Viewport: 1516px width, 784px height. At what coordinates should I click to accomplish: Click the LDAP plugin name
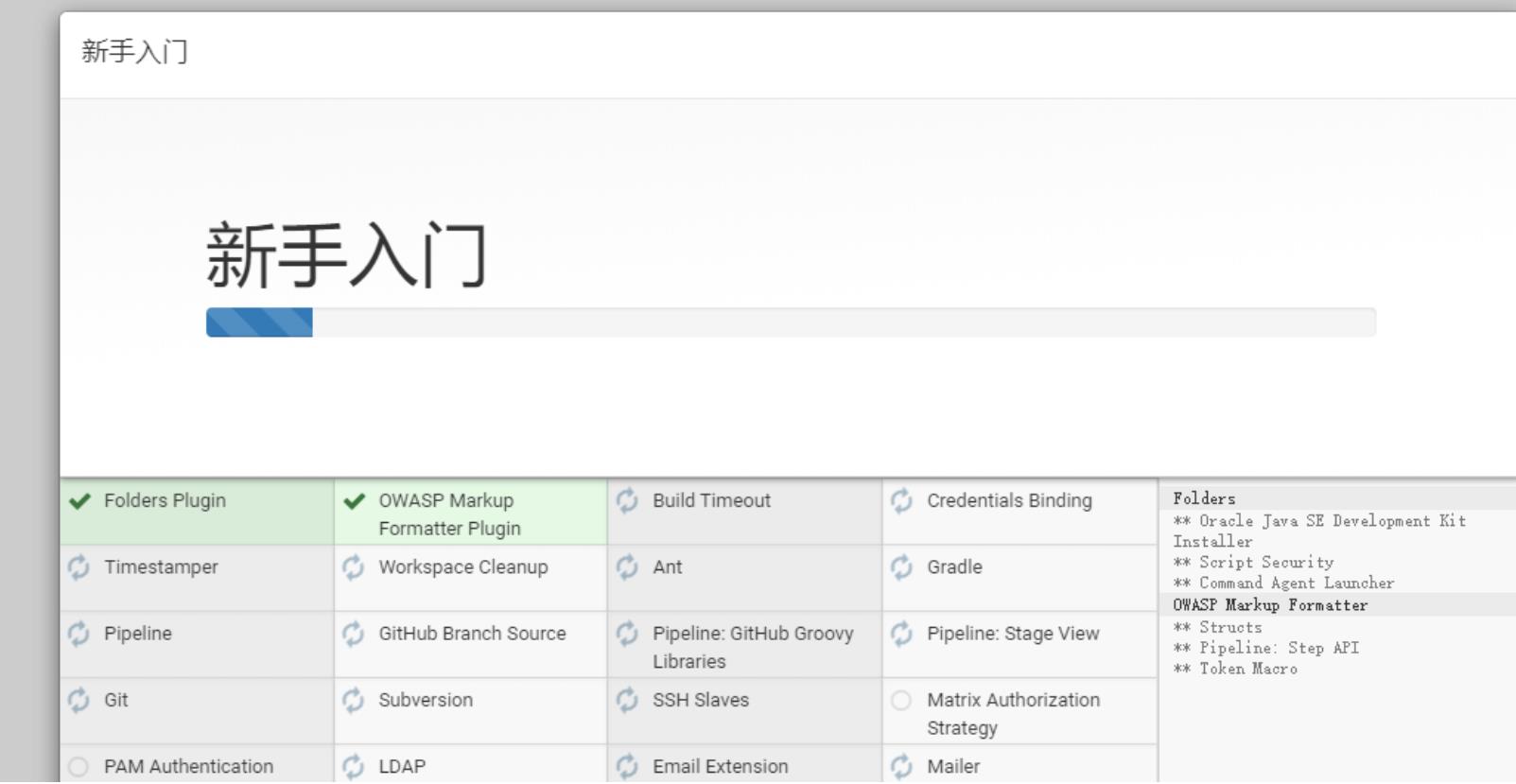click(402, 766)
